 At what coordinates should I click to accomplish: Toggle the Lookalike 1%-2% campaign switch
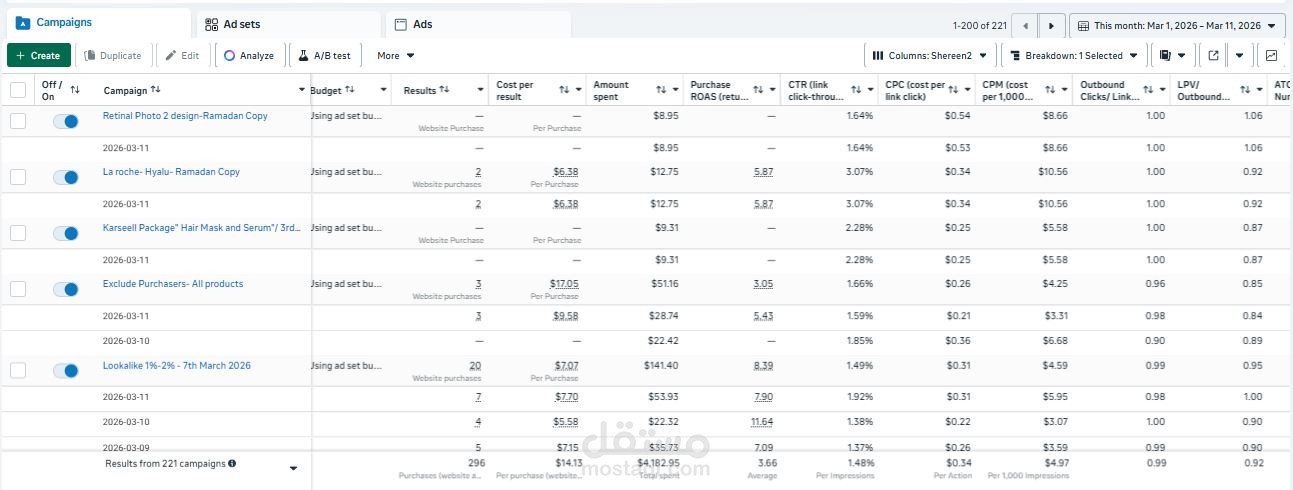66,371
